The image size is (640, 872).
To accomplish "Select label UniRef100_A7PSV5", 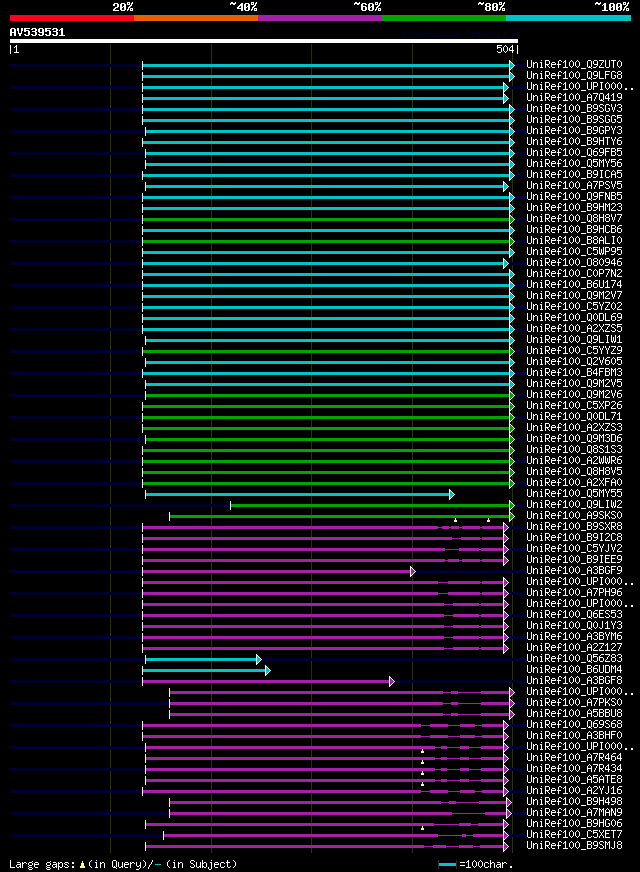I will [574, 186].
